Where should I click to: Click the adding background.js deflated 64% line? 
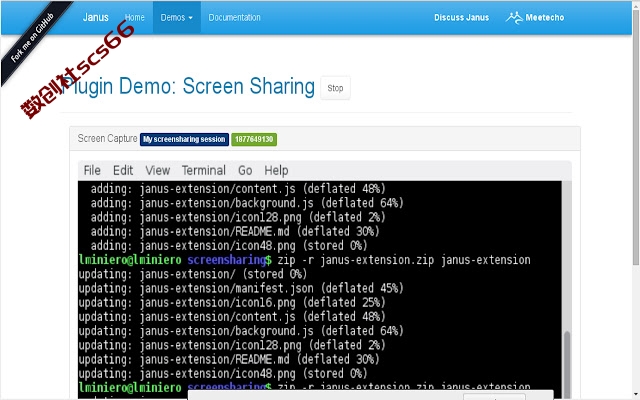click(247, 203)
